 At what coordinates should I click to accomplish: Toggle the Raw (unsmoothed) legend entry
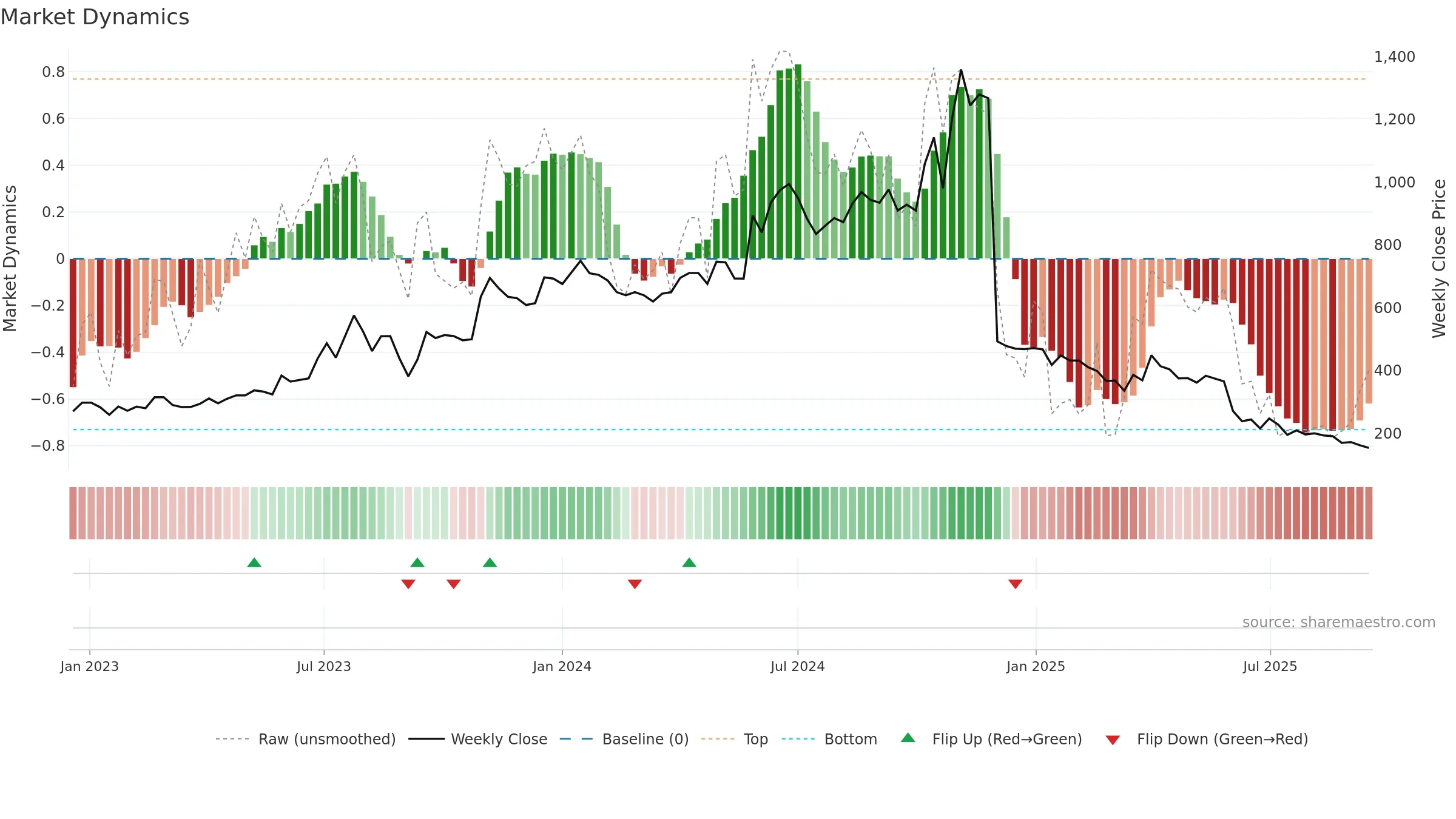click(x=306, y=739)
